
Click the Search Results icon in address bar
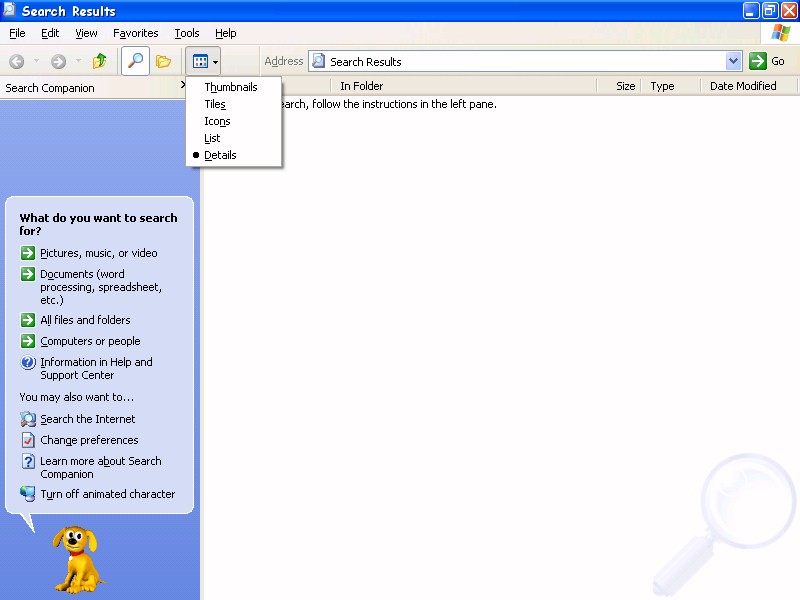pyautogui.click(x=319, y=61)
